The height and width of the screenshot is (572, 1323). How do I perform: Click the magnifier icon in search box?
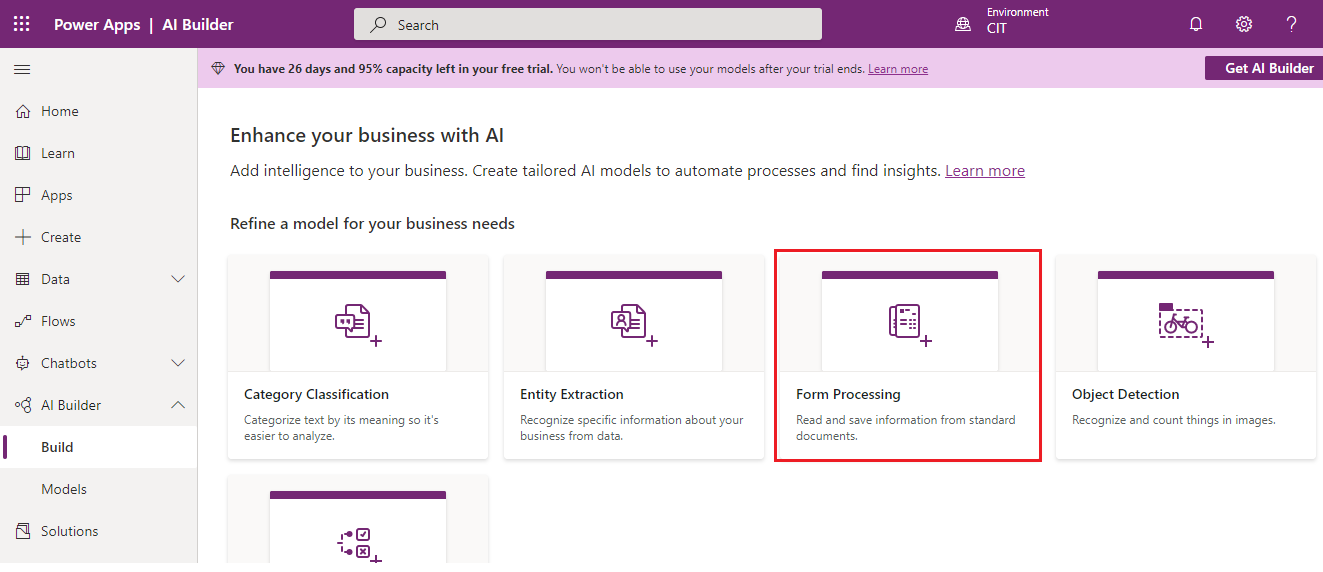pyautogui.click(x=378, y=25)
